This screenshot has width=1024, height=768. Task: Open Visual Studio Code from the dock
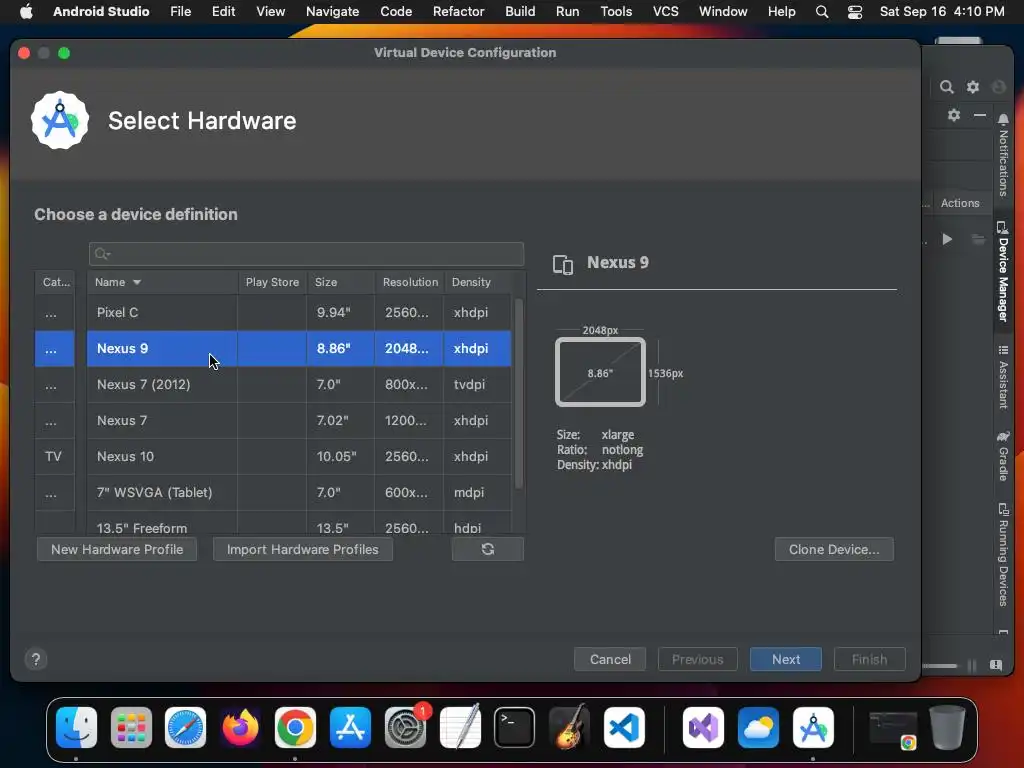point(624,728)
